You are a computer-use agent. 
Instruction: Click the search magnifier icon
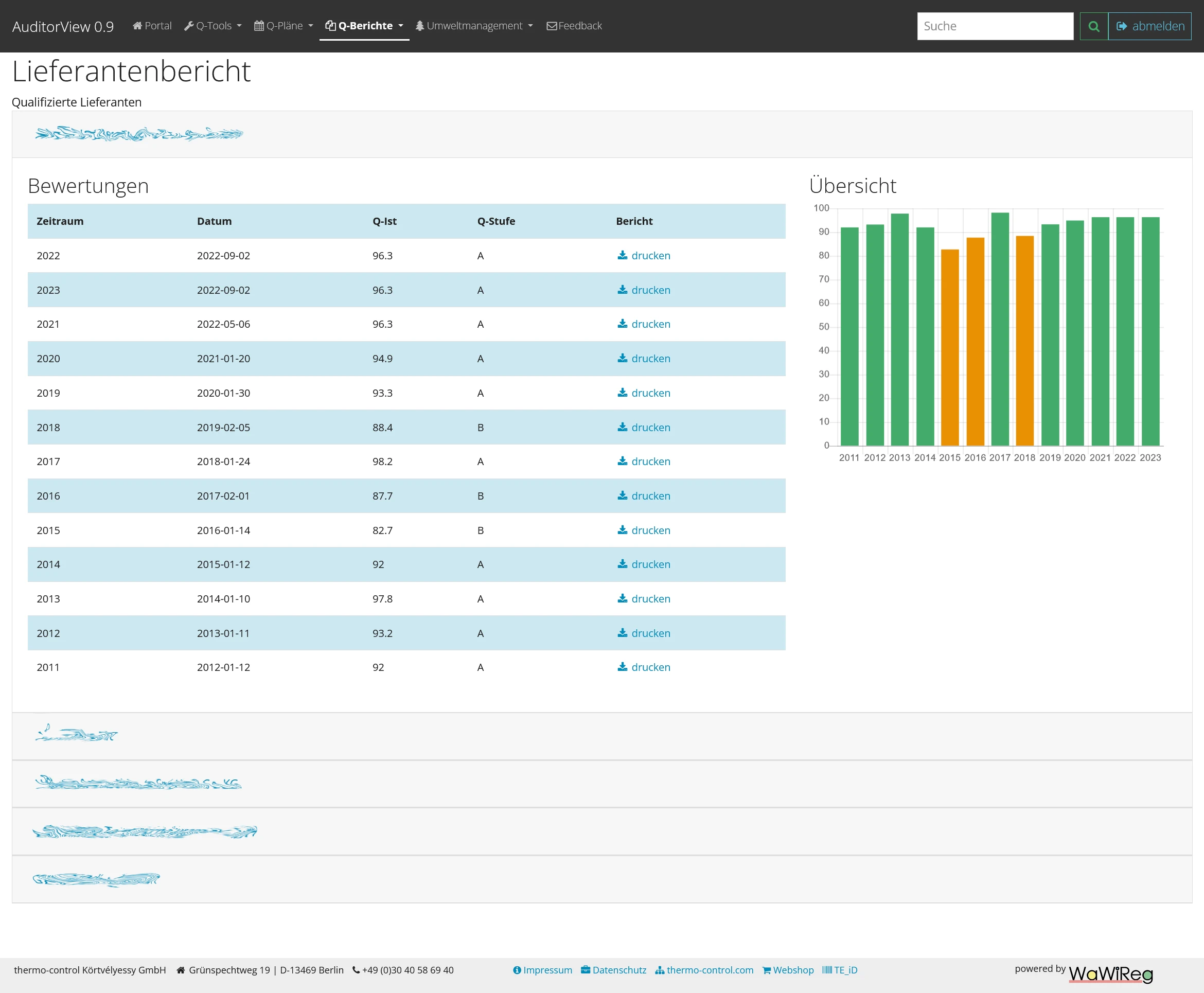click(x=1093, y=25)
